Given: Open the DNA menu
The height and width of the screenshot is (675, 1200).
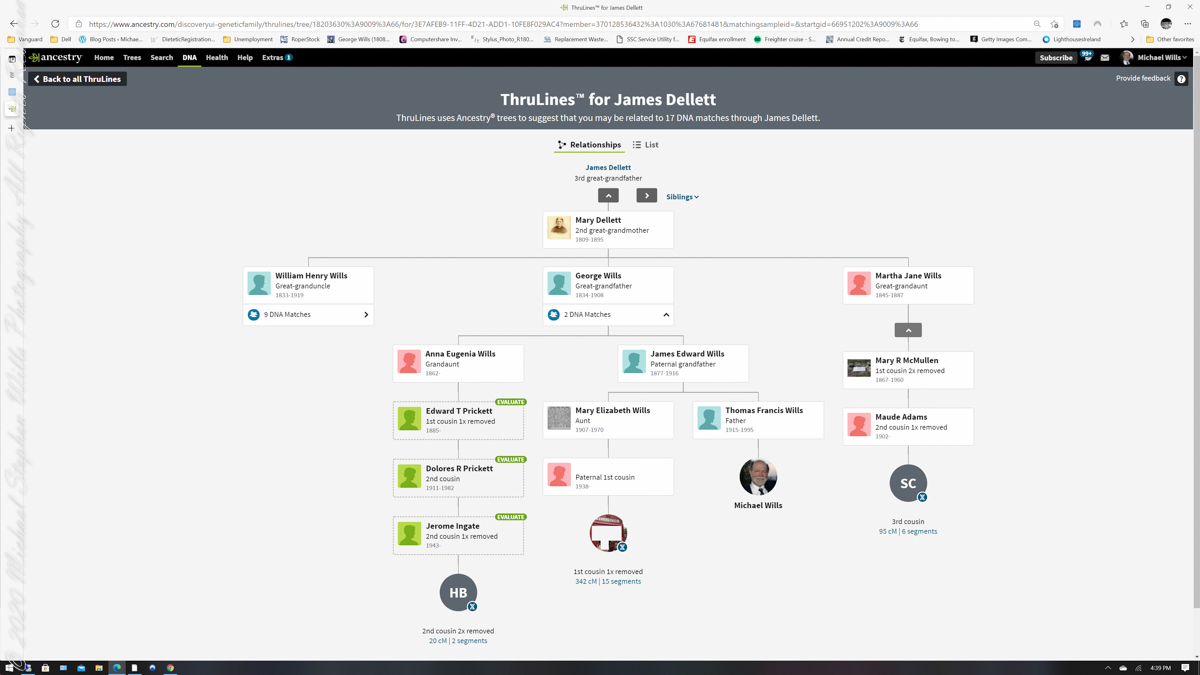Looking at the screenshot, I should [x=189, y=58].
